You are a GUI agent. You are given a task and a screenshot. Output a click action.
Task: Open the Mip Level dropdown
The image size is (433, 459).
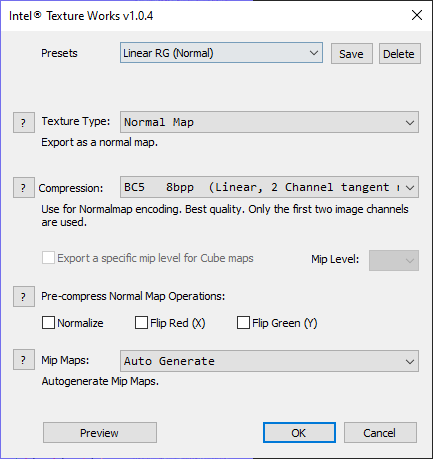pyautogui.click(x=394, y=260)
